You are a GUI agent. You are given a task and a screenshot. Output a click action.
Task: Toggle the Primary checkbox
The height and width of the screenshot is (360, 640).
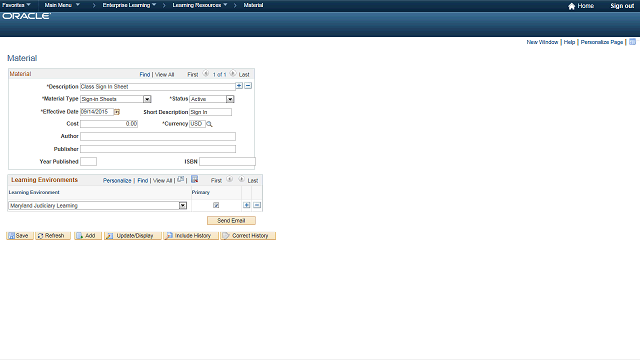point(216,205)
